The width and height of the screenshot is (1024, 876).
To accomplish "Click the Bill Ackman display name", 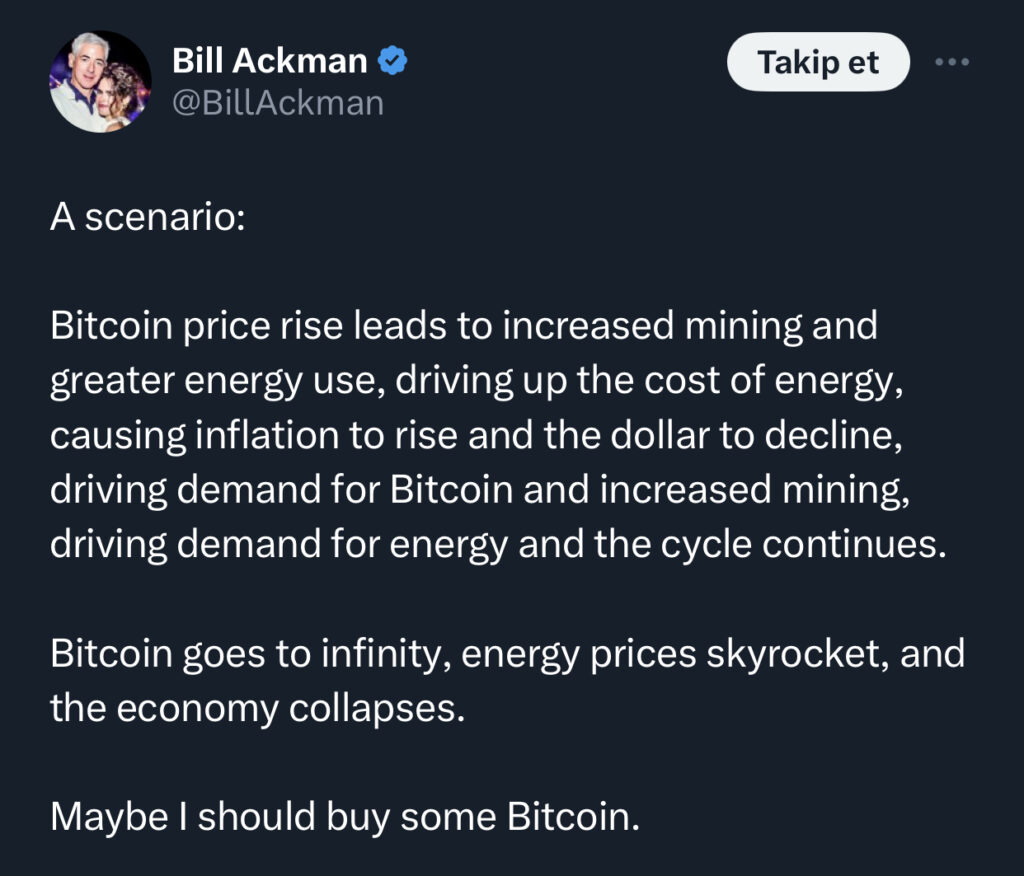I will (270, 60).
